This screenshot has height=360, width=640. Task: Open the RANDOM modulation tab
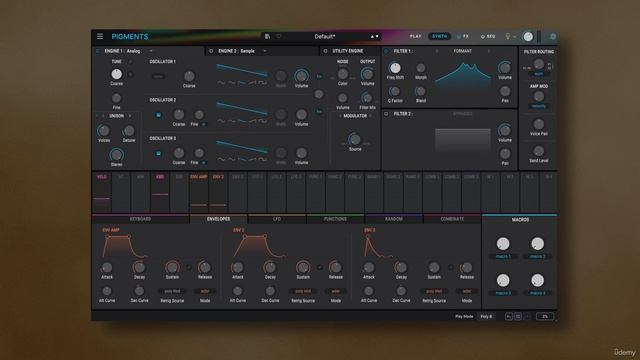coord(394,219)
